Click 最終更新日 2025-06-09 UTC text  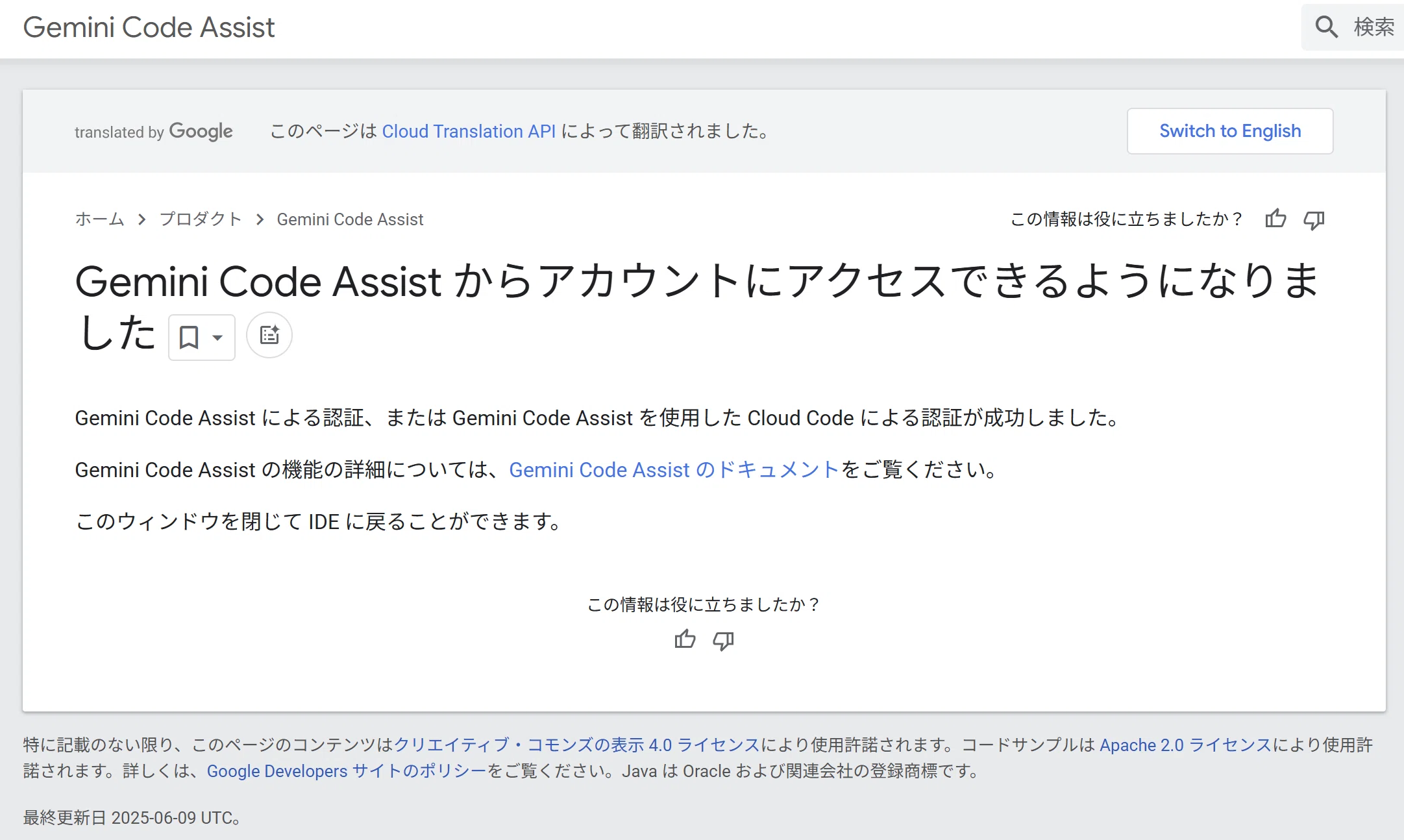pos(132,817)
